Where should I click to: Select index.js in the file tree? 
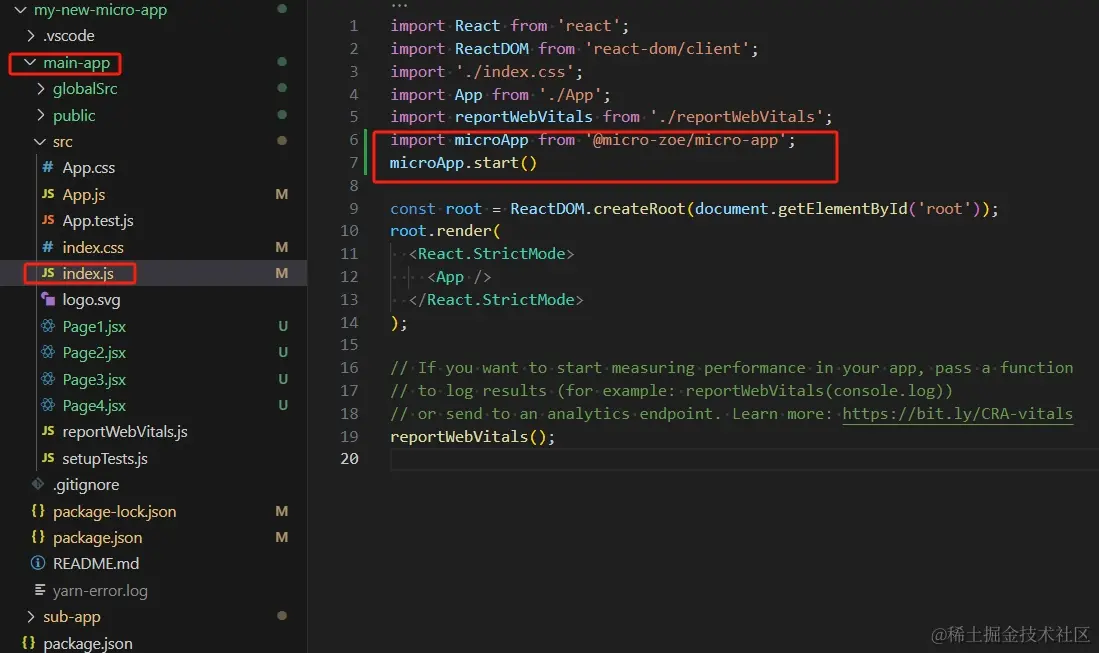click(x=88, y=274)
